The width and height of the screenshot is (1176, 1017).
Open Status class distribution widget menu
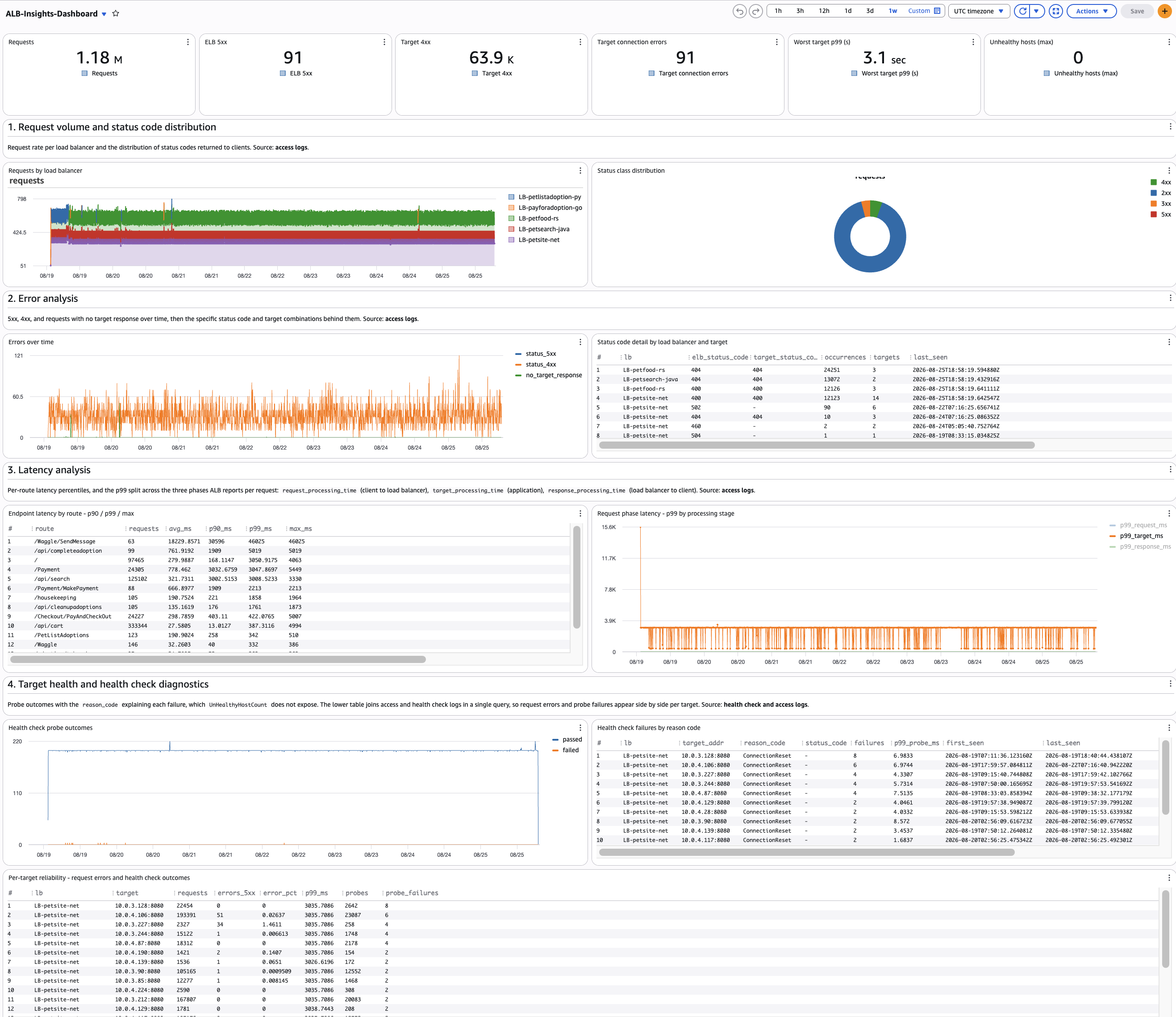[1168, 170]
